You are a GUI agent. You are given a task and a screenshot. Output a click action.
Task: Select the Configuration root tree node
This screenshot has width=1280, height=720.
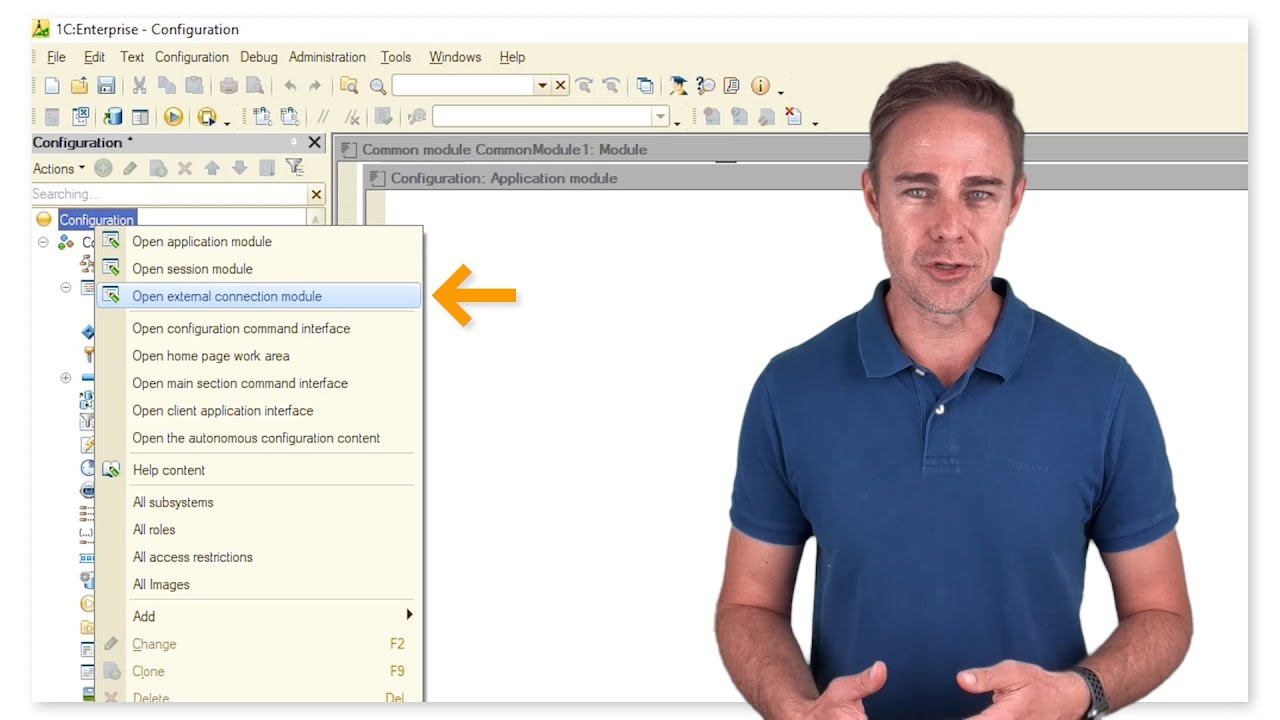coord(96,219)
